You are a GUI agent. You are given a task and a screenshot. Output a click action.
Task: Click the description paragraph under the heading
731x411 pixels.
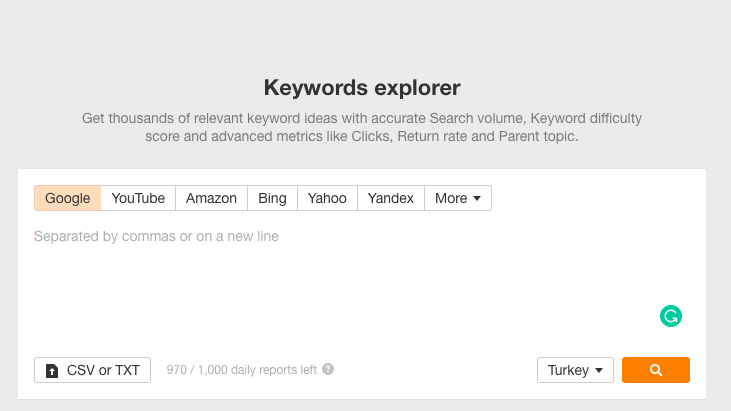(362, 127)
